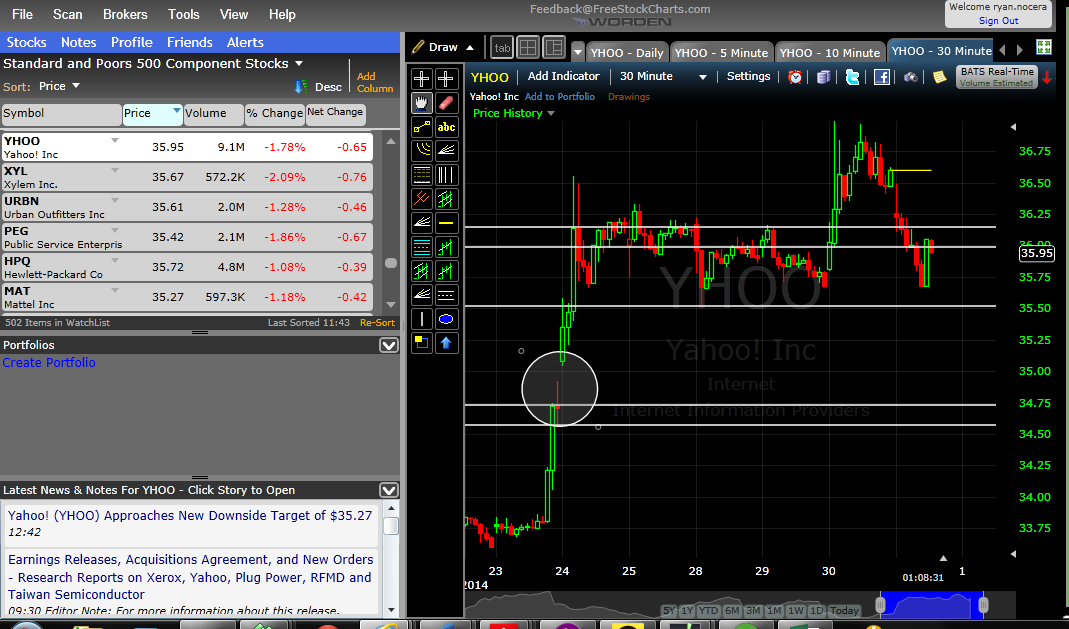Click Add Indicator button

(x=564, y=77)
